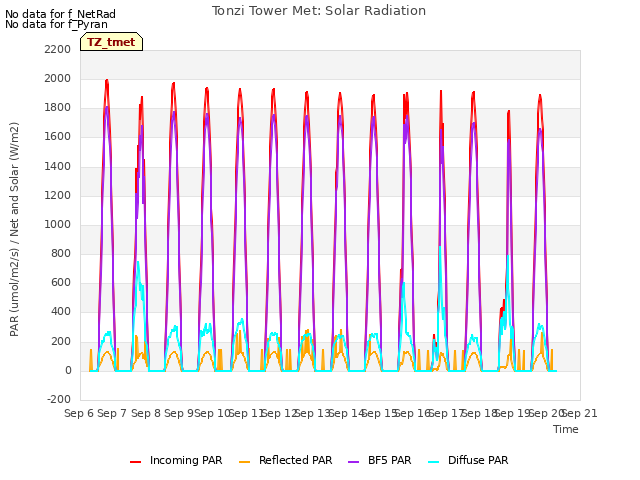Click the x-axis tick label Sep 9
Image resolution: width=640 pixels, height=480 pixels.
[179, 413]
